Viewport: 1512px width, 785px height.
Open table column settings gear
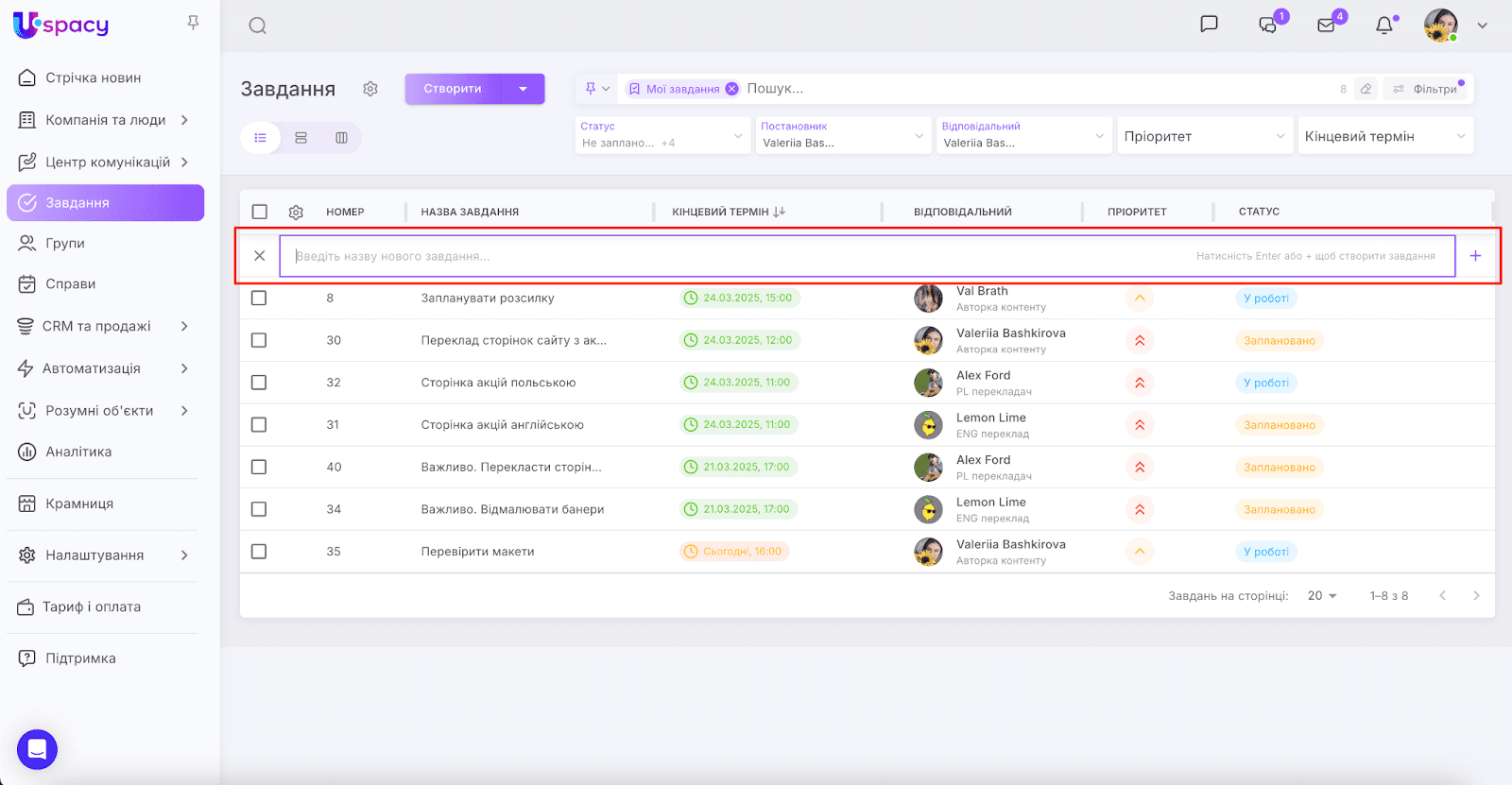(x=296, y=213)
